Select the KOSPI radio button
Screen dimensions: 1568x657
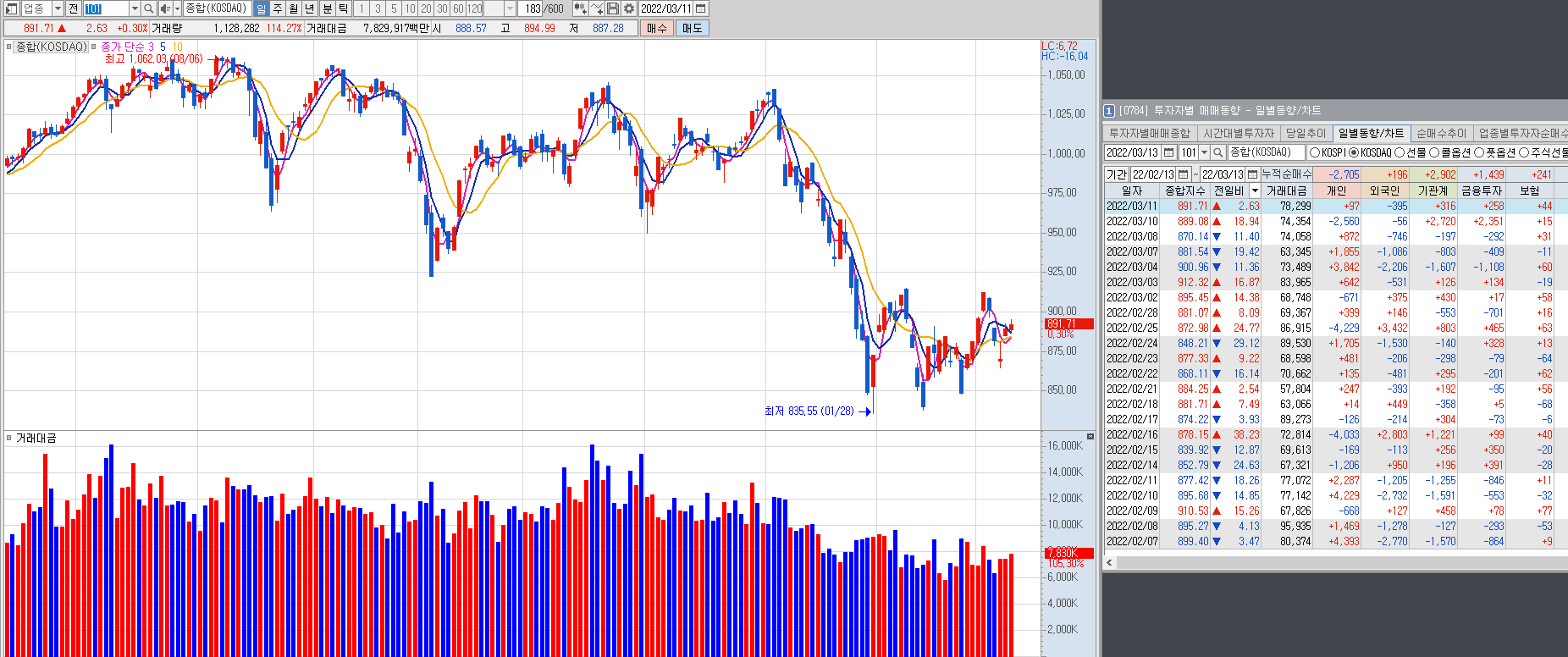(x=1315, y=152)
